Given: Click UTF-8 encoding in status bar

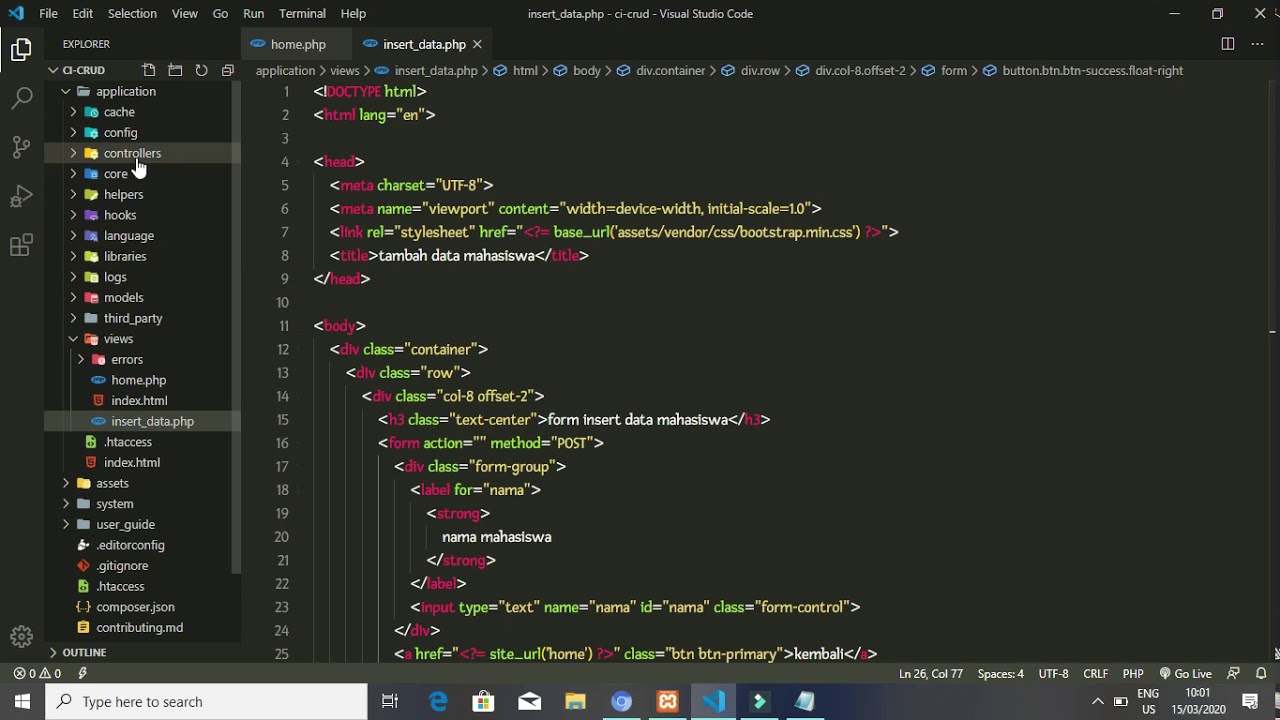Looking at the screenshot, I should click(x=1053, y=673).
